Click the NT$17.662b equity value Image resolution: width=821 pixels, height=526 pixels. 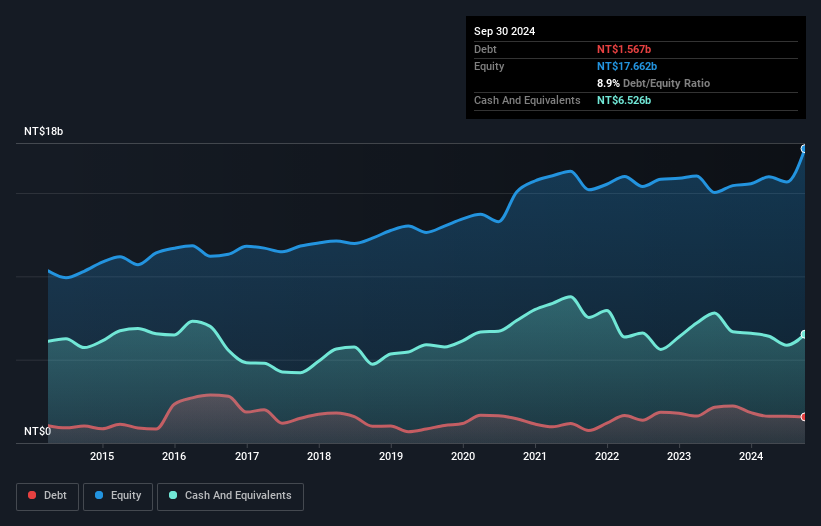tap(627, 66)
